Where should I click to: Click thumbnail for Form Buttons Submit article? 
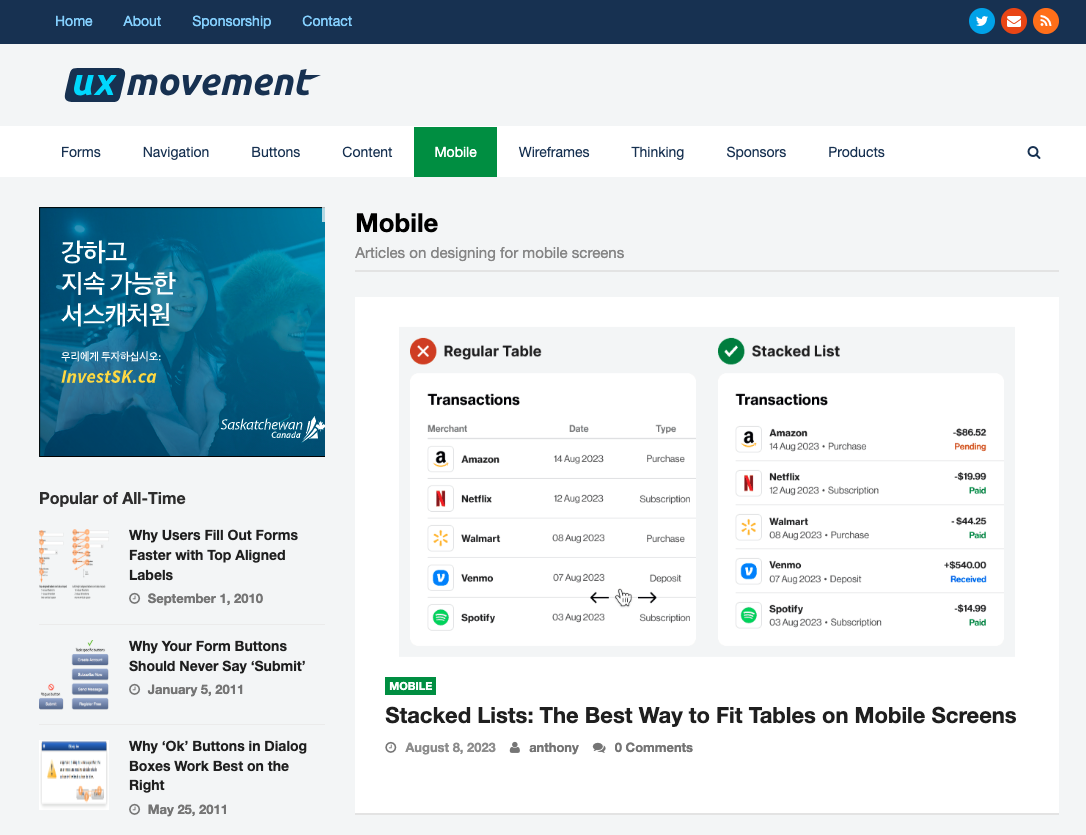[74, 675]
